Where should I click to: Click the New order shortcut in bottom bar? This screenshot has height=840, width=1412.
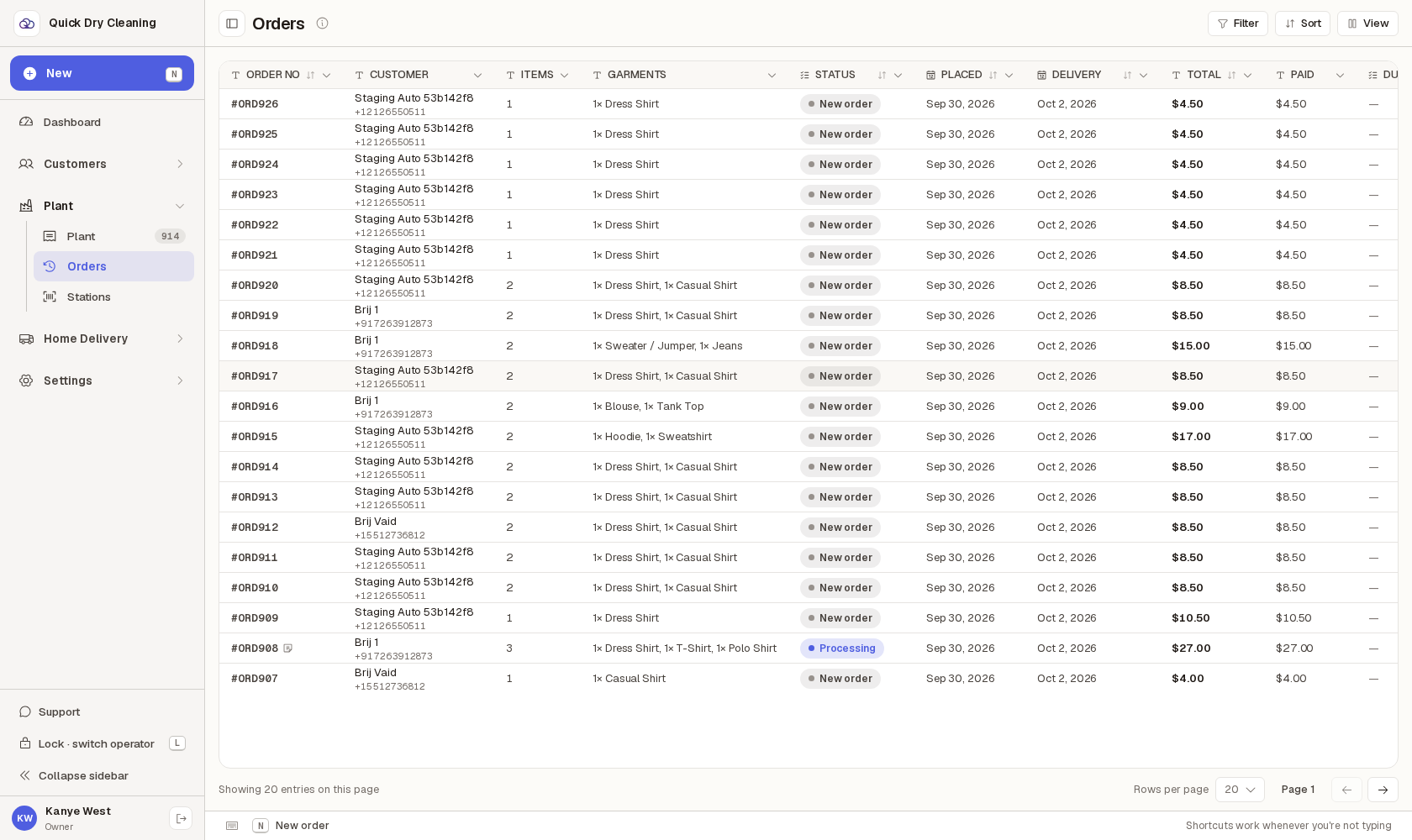point(291,826)
